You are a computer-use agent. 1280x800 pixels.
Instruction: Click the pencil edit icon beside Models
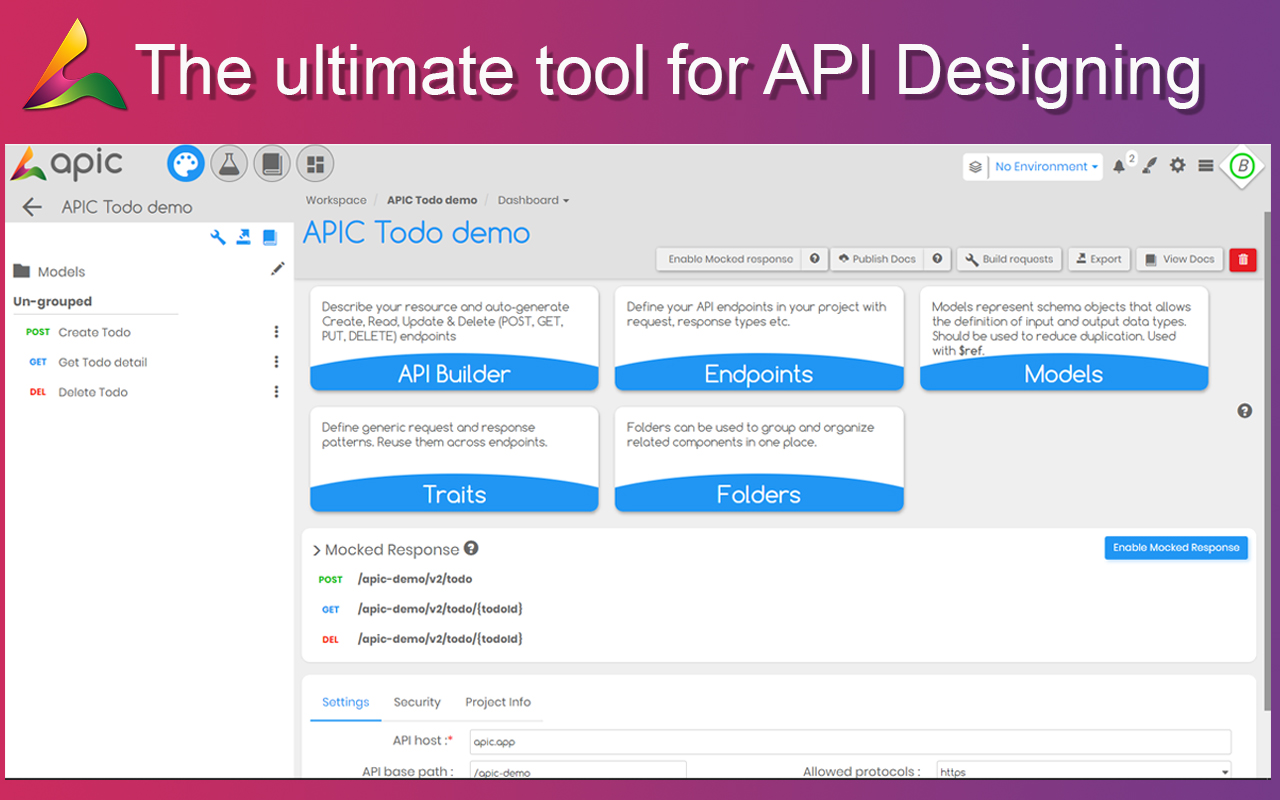(x=278, y=269)
